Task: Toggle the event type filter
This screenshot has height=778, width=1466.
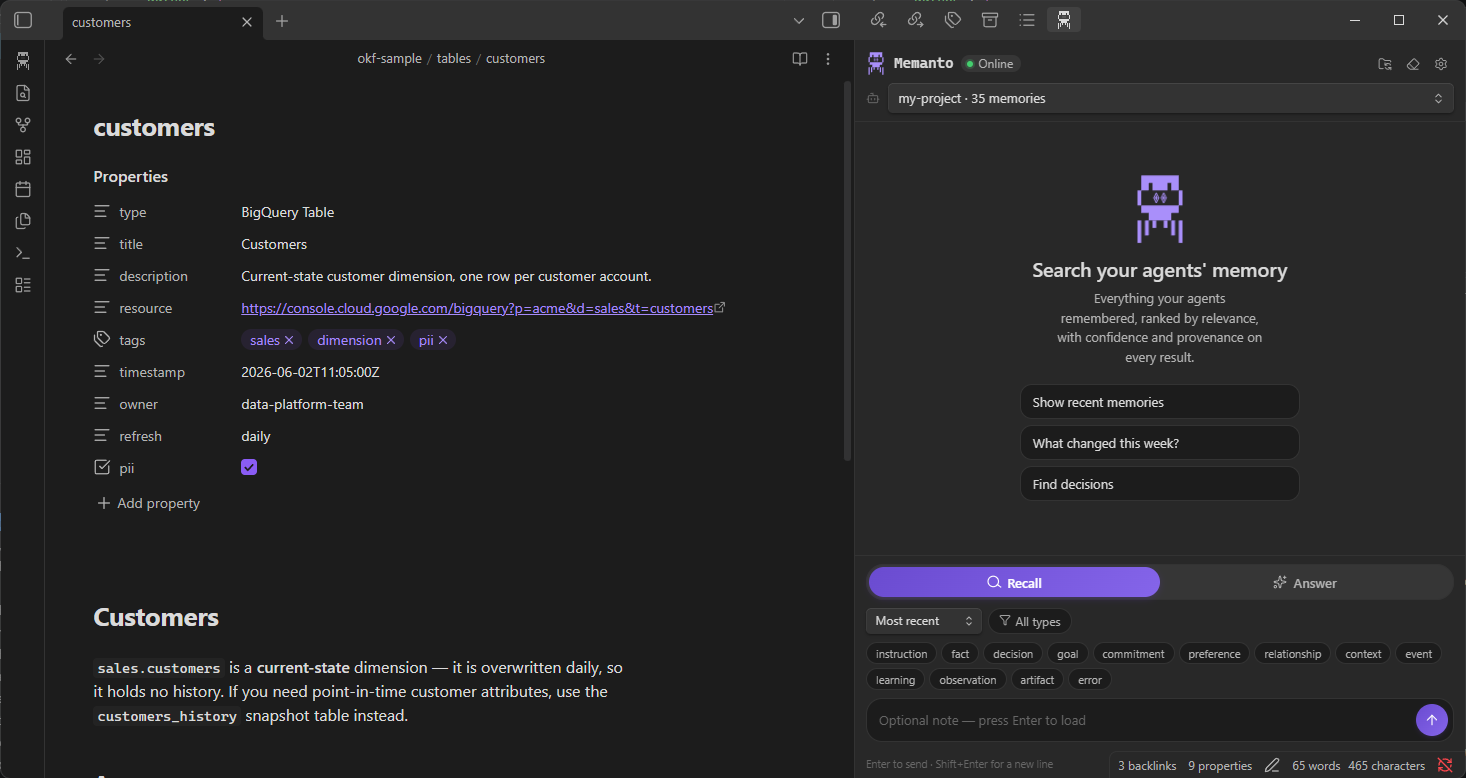Action: point(1418,654)
